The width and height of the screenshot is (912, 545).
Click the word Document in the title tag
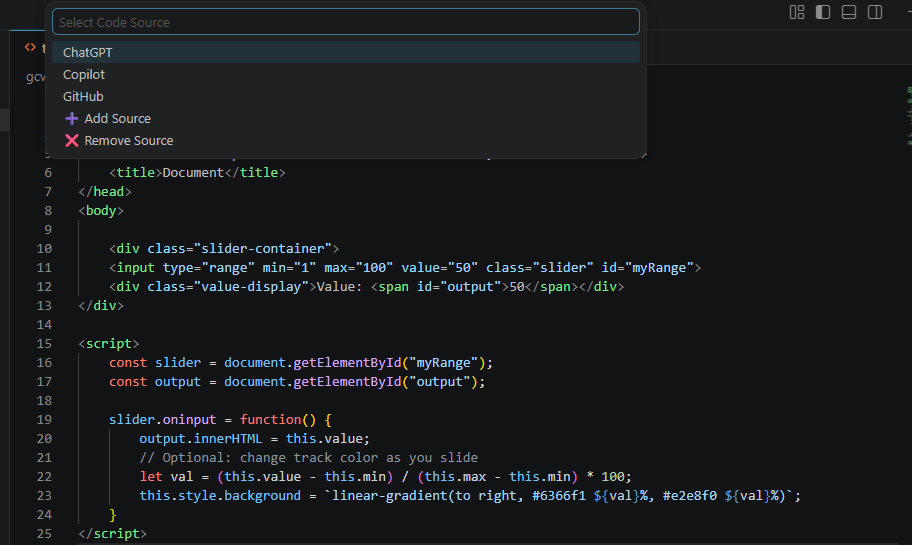click(193, 173)
